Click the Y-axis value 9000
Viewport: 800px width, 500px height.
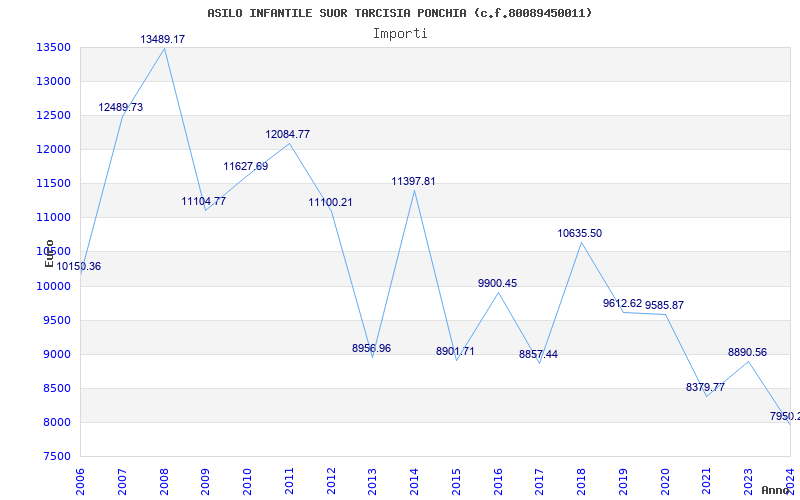tap(56, 355)
